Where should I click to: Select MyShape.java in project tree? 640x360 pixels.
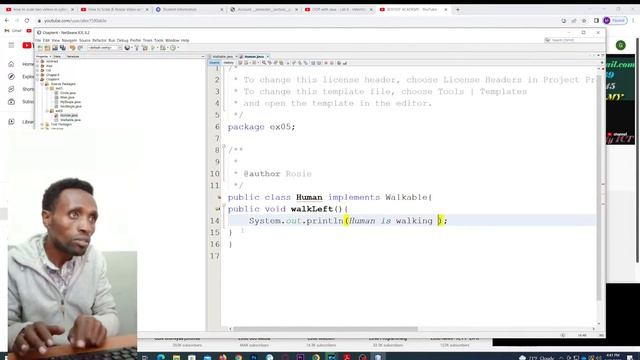pos(70,102)
